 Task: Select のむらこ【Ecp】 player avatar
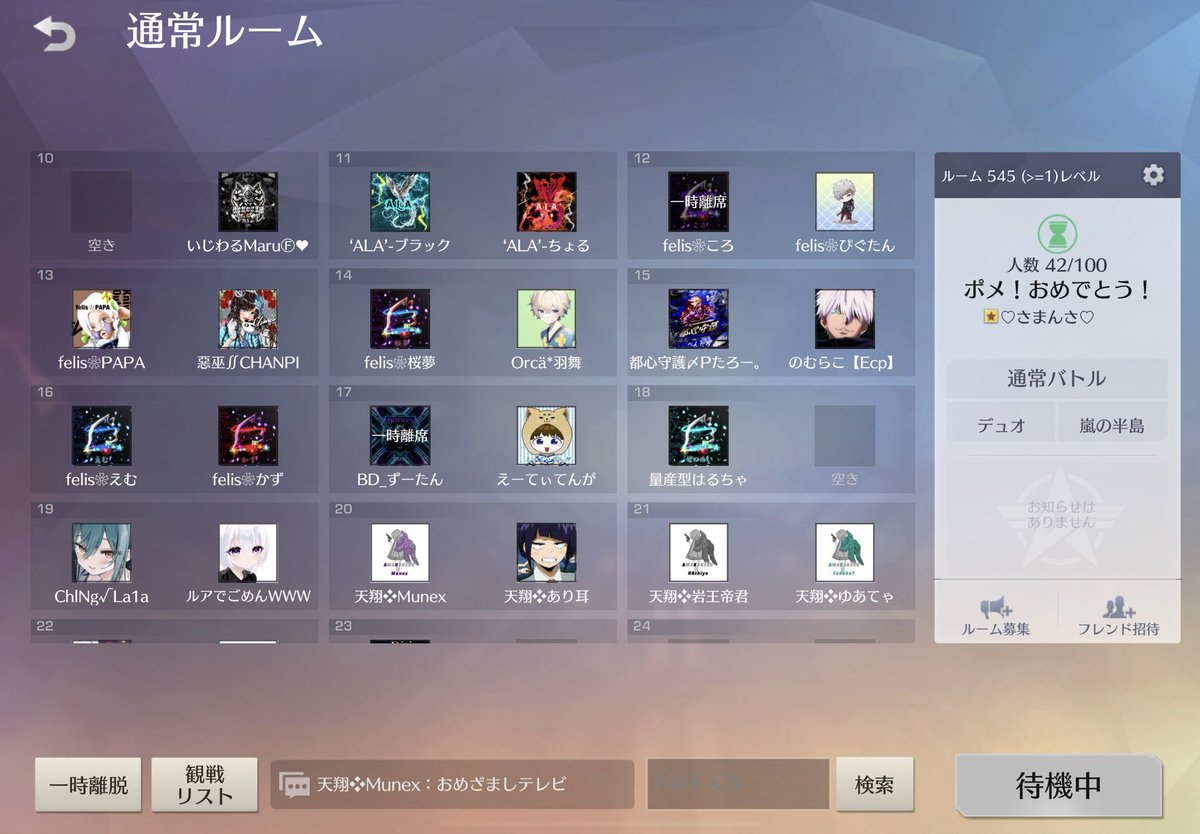pyautogui.click(x=845, y=319)
